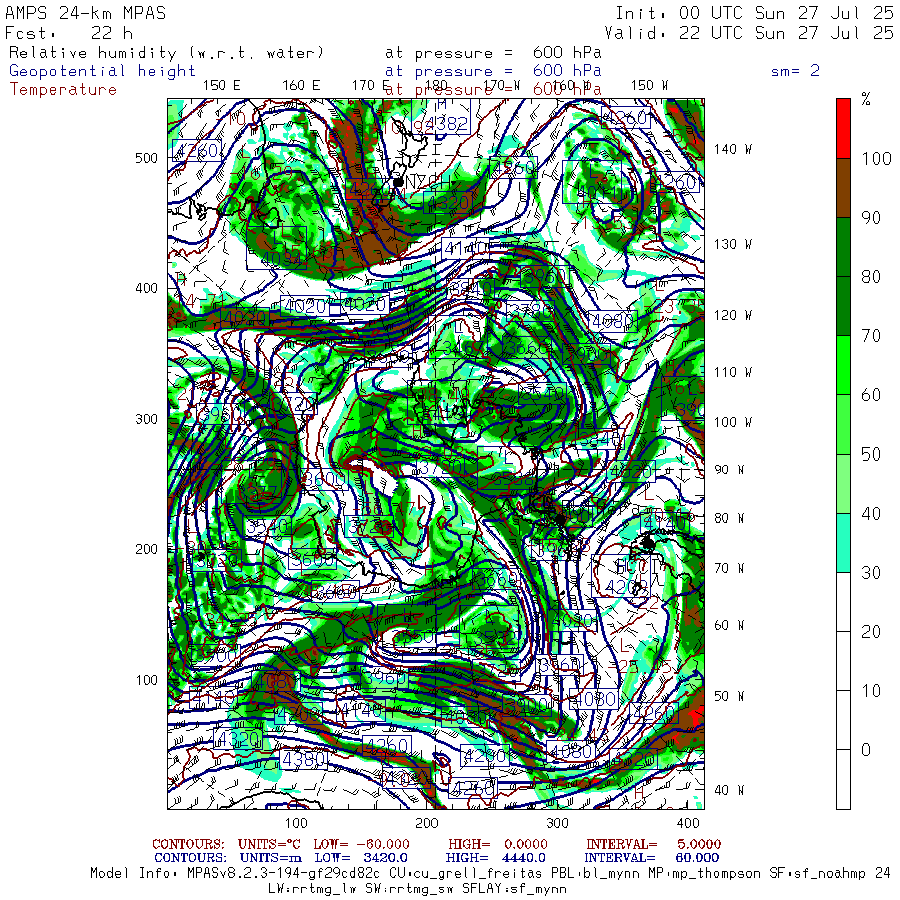Image resolution: width=900 pixels, height=900 pixels.
Task: Click the "AMPS 24-km MPAS" title
Action: pyautogui.click(x=86, y=13)
